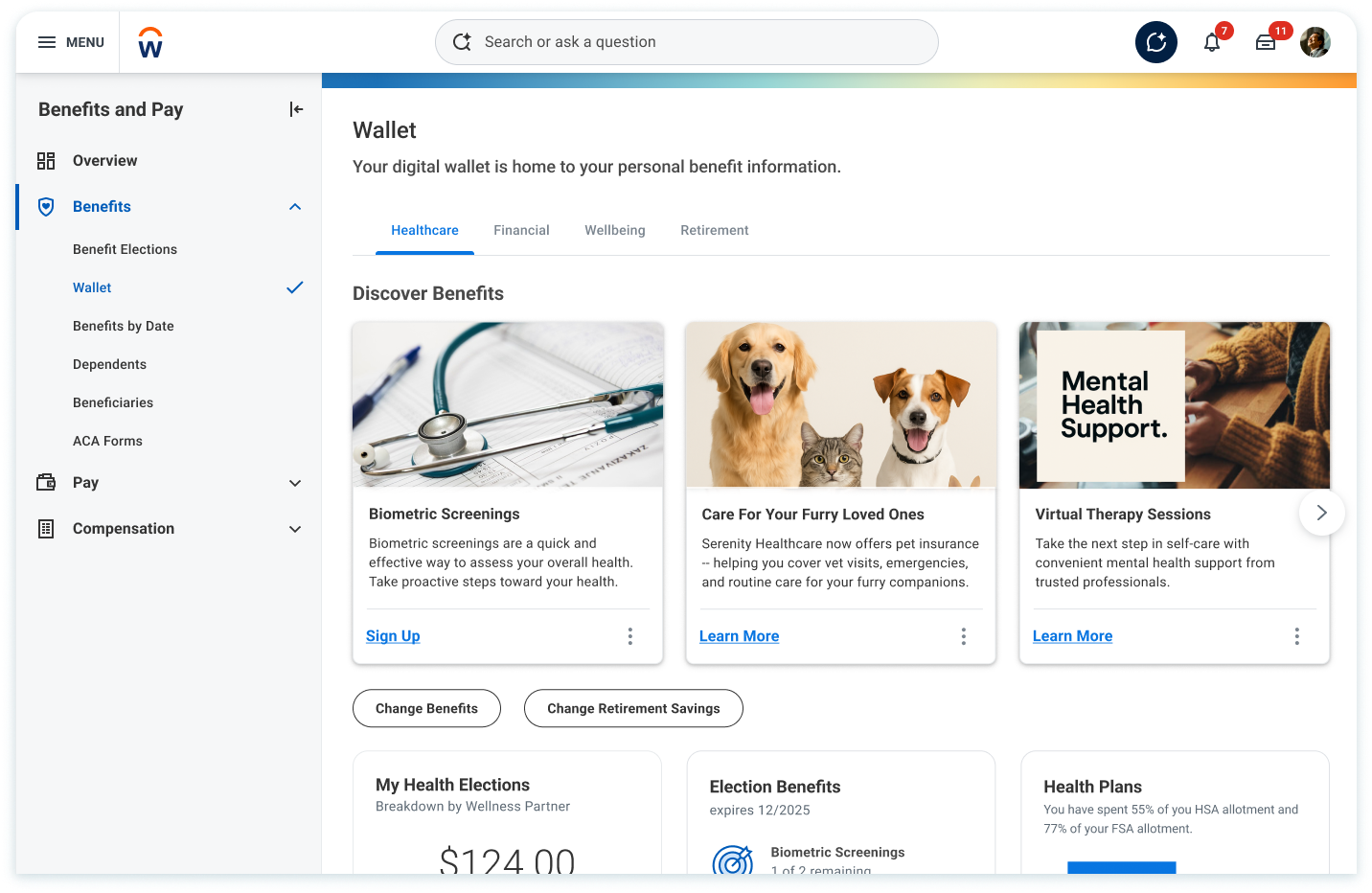Image resolution: width=1372 pixels, height=893 pixels.
Task: Click the Breakdown by Wellness Partner text
Action: tap(472, 807)
